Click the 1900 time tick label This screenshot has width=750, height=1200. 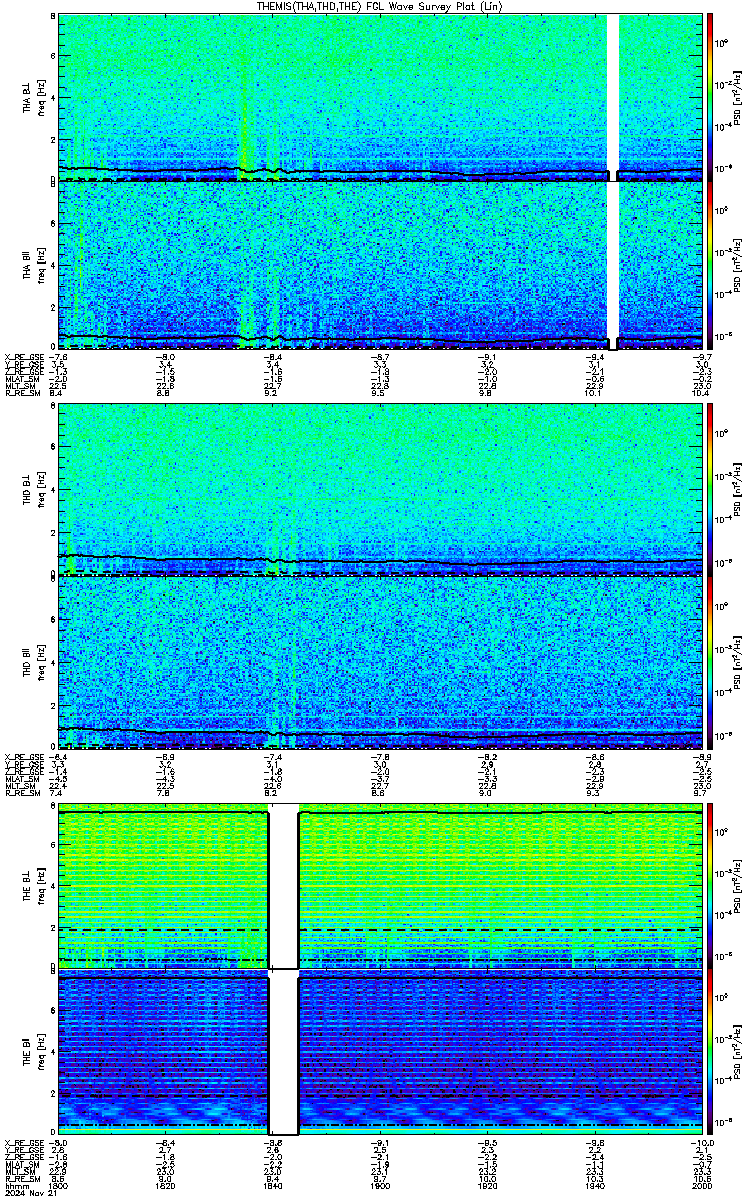pyautogui.click(x=380, y=1186)
